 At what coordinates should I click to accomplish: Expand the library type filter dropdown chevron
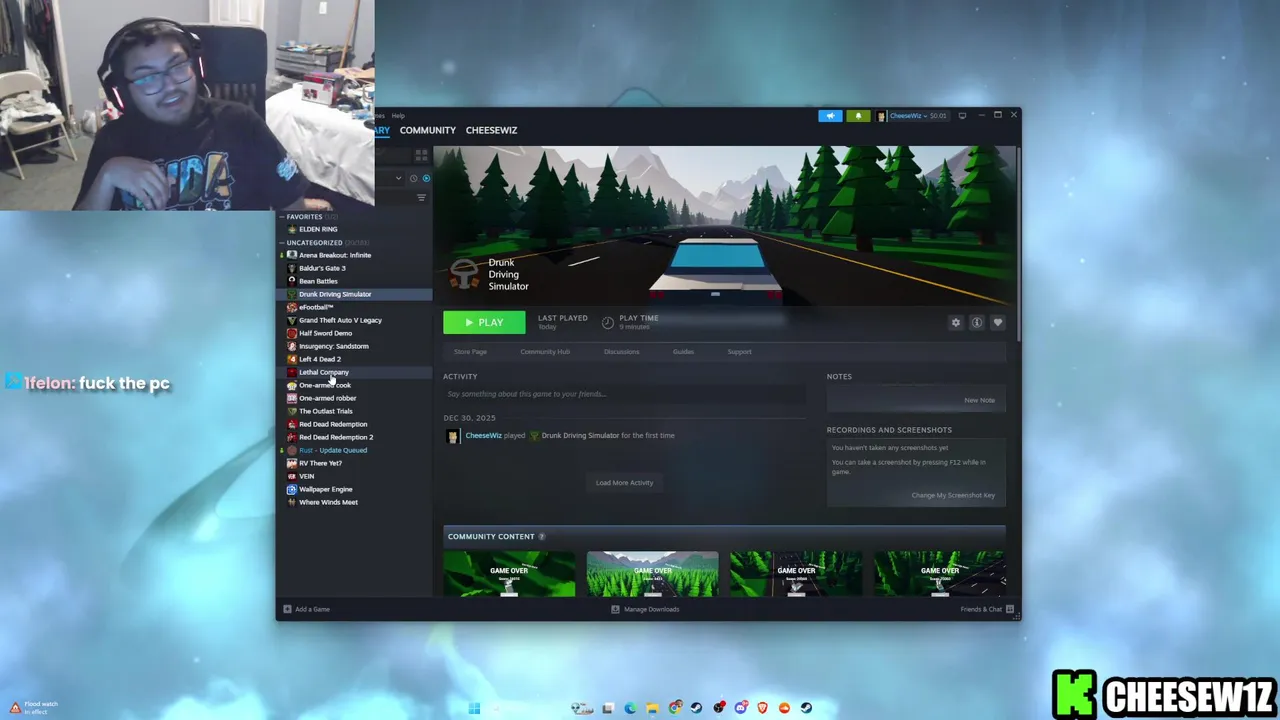(398, 178)
